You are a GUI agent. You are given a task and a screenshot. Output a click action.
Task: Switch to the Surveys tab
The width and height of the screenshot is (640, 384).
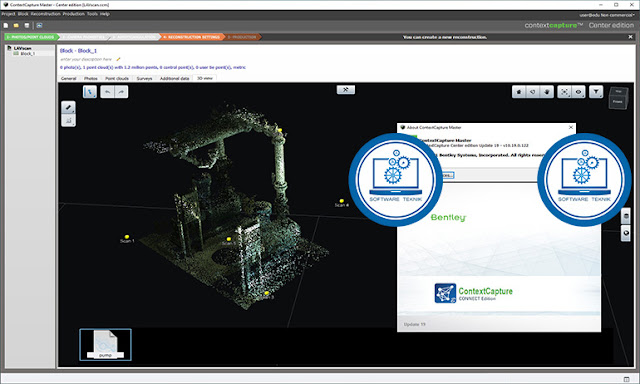(144, 78)
